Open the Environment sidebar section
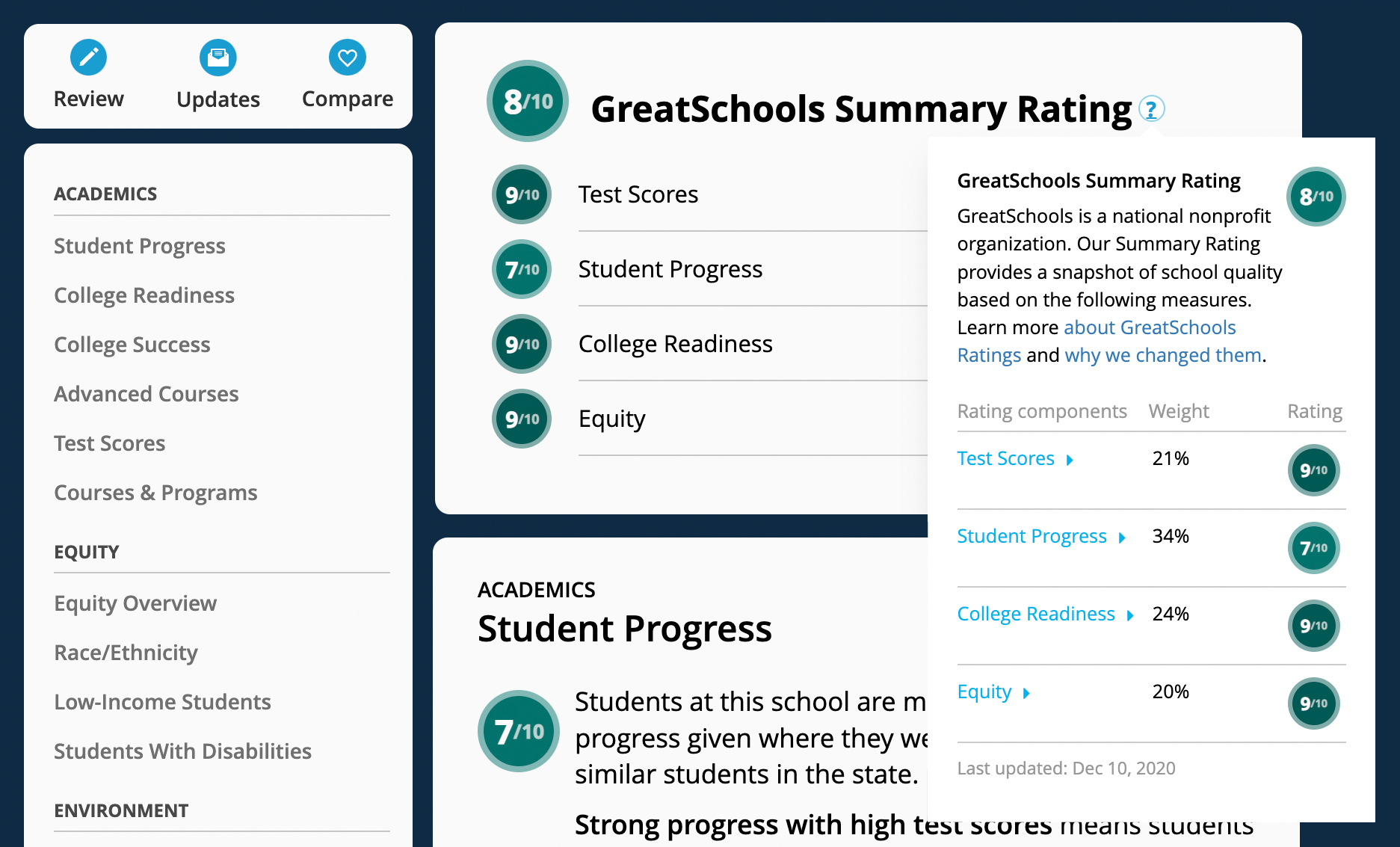Viewport: 1400px width, 847px height. pyautogui.click(x=120, y=810)
